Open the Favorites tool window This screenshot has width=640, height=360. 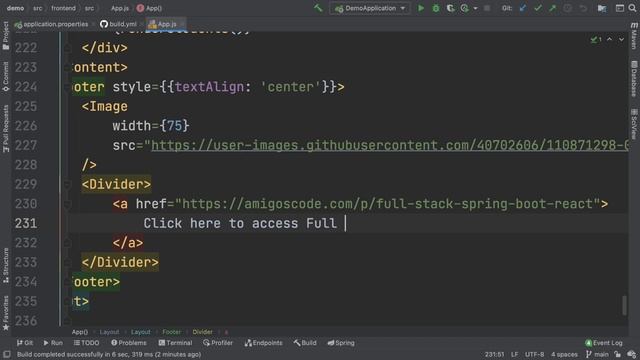[6, 313]
